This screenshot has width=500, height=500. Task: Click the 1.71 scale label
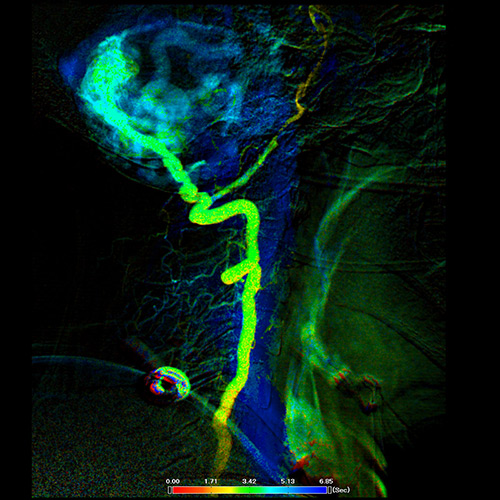click(211, 481)
